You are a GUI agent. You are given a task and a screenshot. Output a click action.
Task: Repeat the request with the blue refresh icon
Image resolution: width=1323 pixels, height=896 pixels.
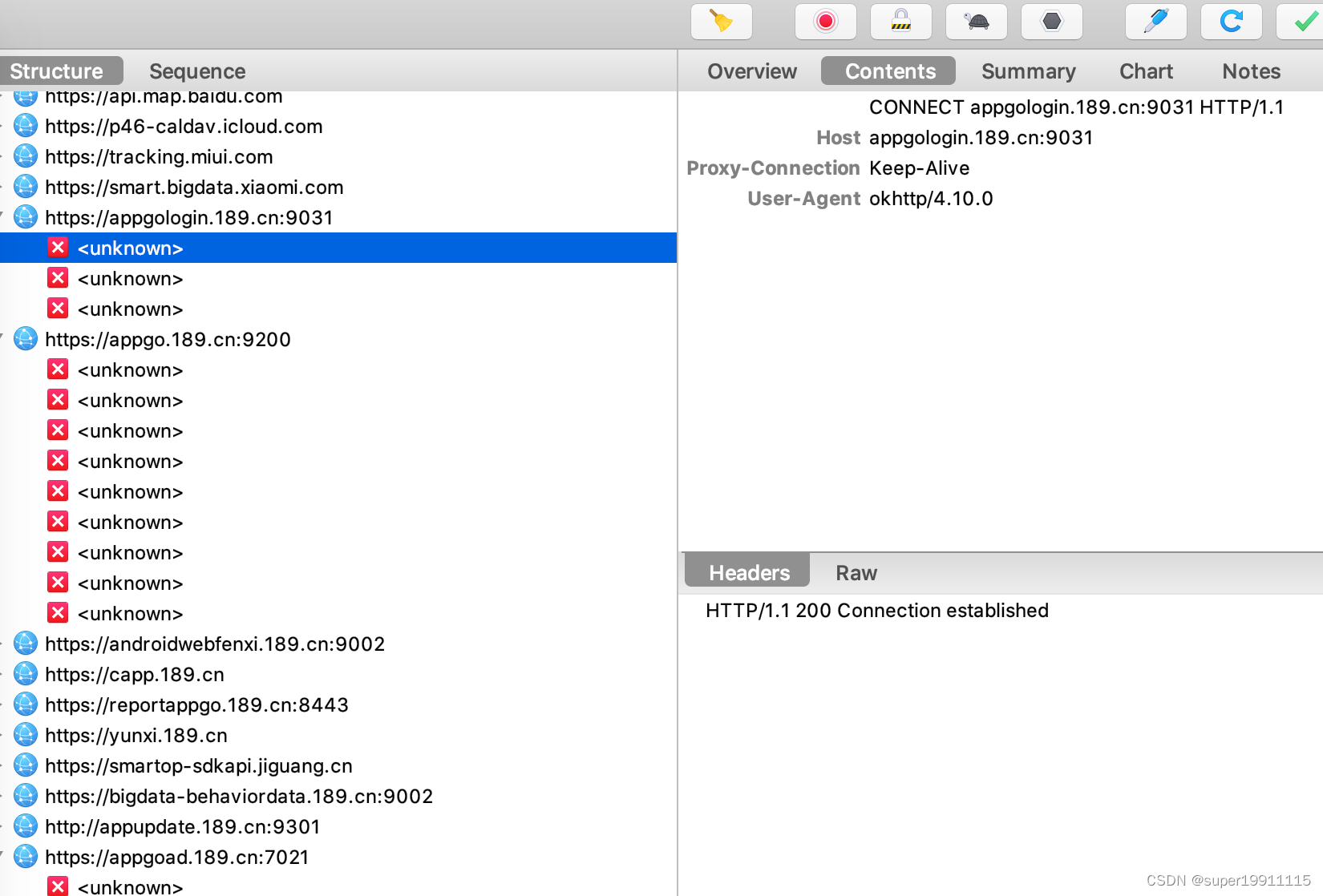pyautogui.click(x=1232, y=21)
